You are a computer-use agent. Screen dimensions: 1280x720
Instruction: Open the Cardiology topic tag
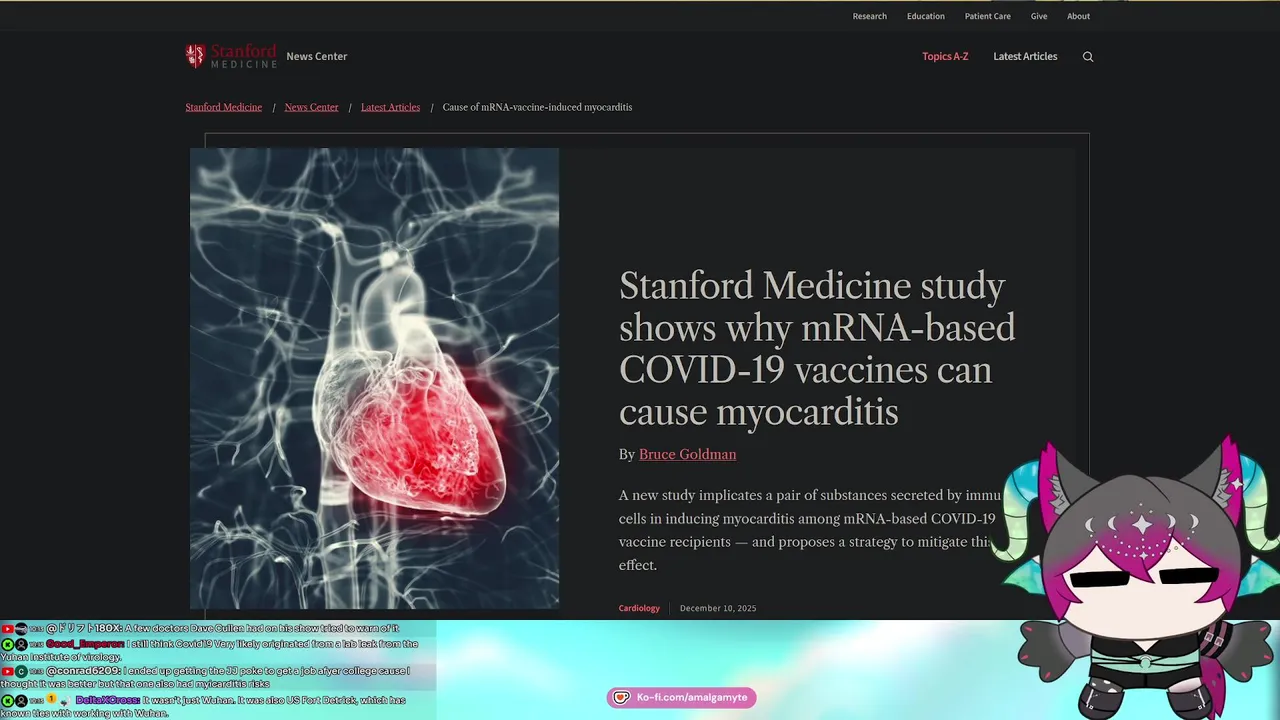[639, 608]
